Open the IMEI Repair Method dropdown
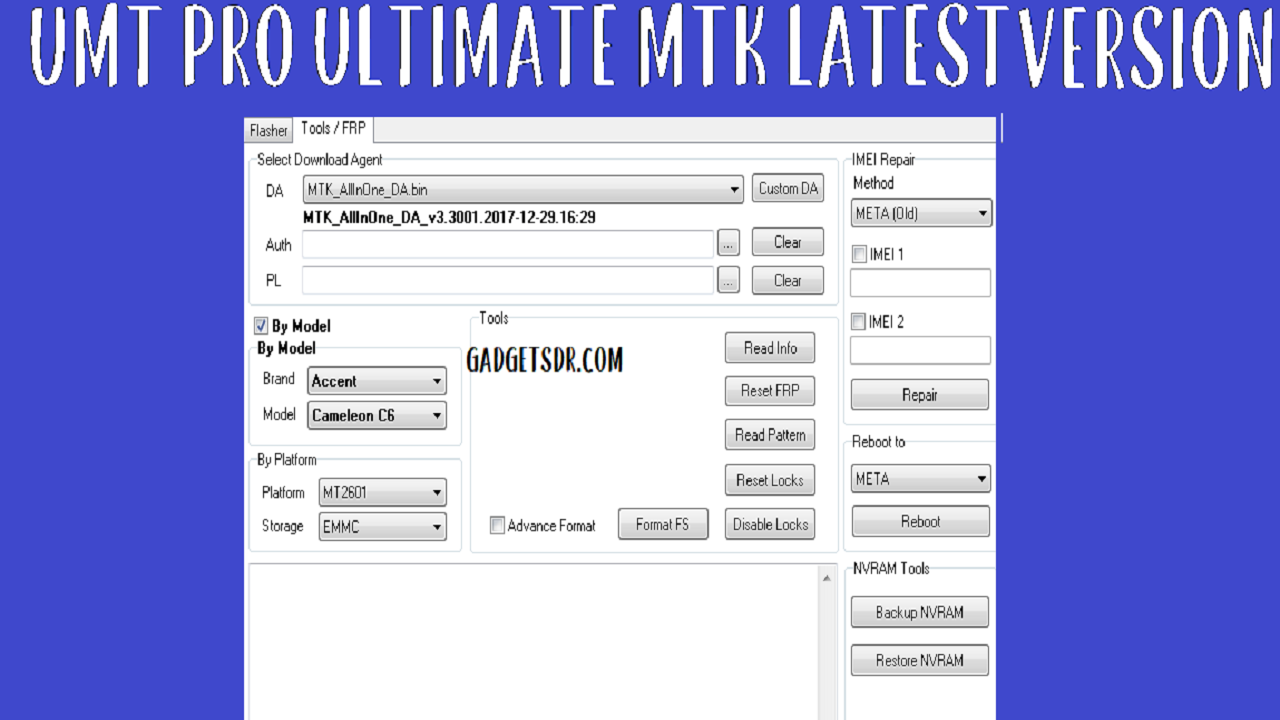The width and height of the screenshot is (1280, 720). (982, 212)
